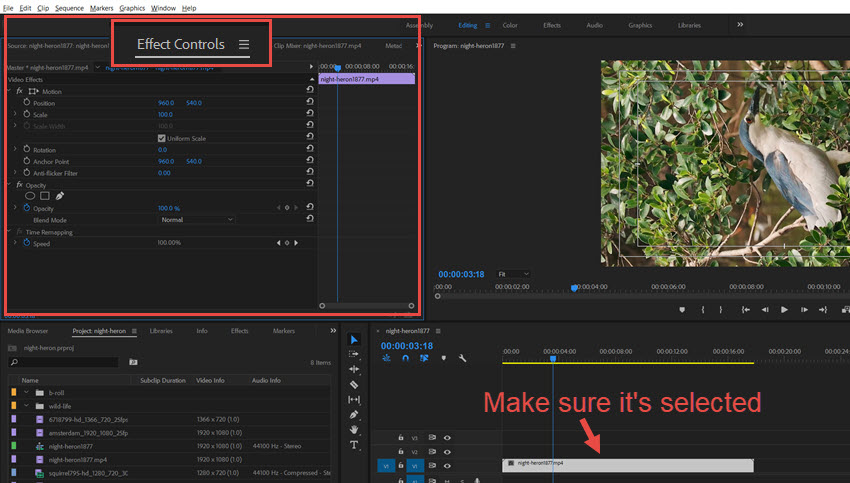Image resolution: width=850 pixels, height=483 pixels.
Task: Add or remove Opacity keyframe
Action: click(x=287, y=208)
